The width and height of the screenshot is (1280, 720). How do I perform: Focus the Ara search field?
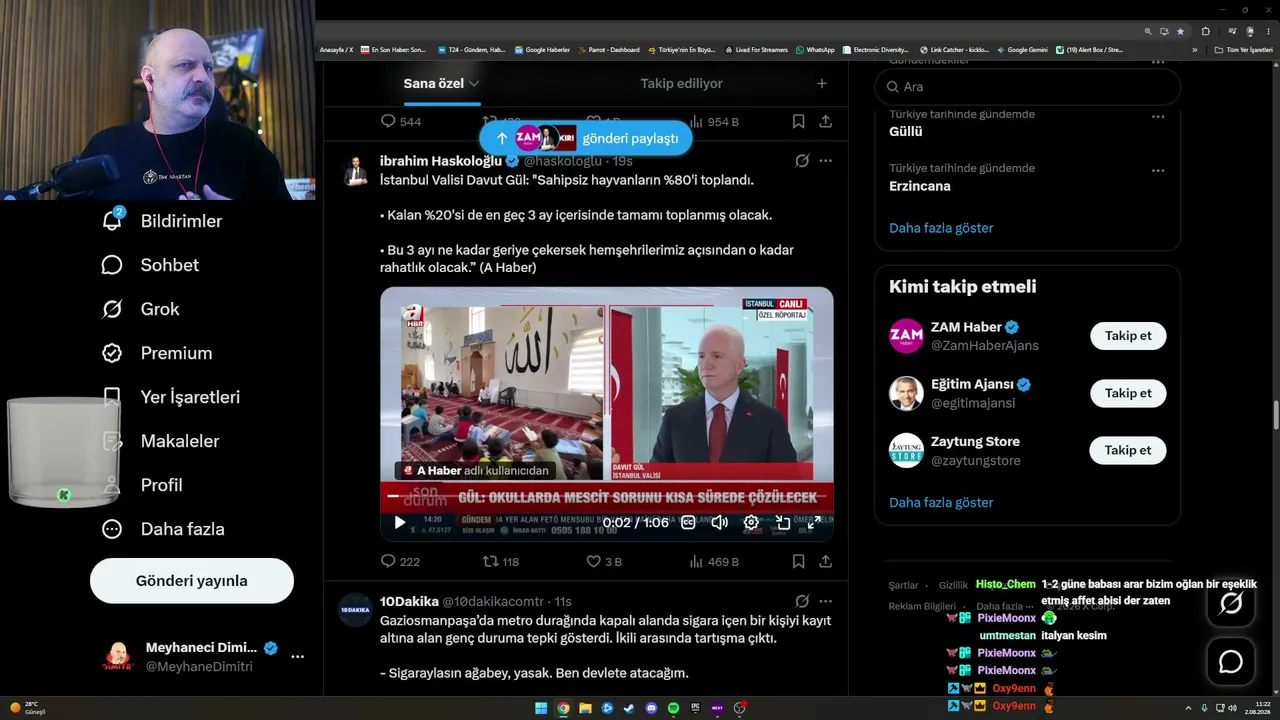tap(1028, 87)
